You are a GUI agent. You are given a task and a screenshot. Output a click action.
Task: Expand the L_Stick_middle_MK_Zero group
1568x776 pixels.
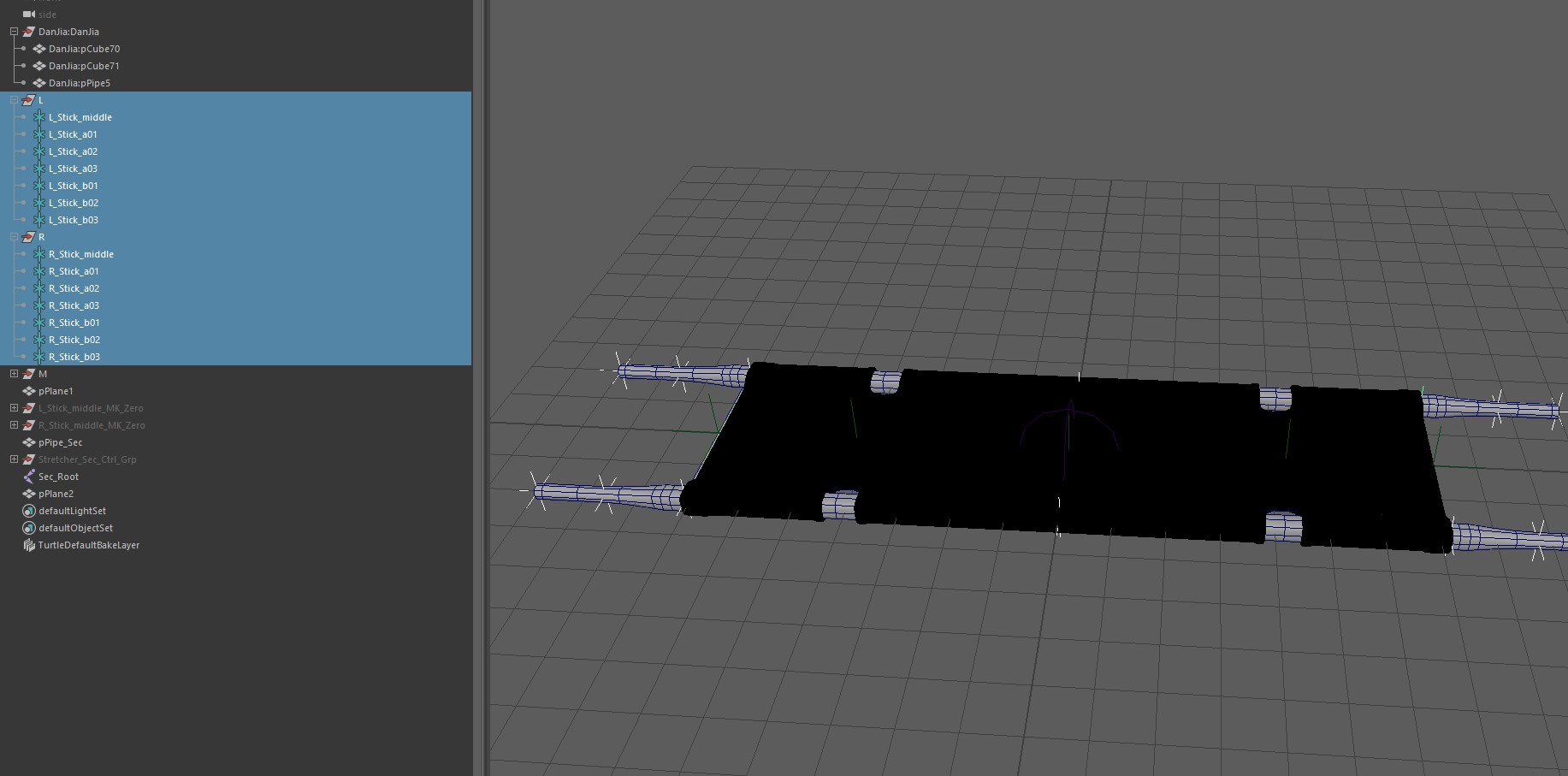click(x=13, y=408)
